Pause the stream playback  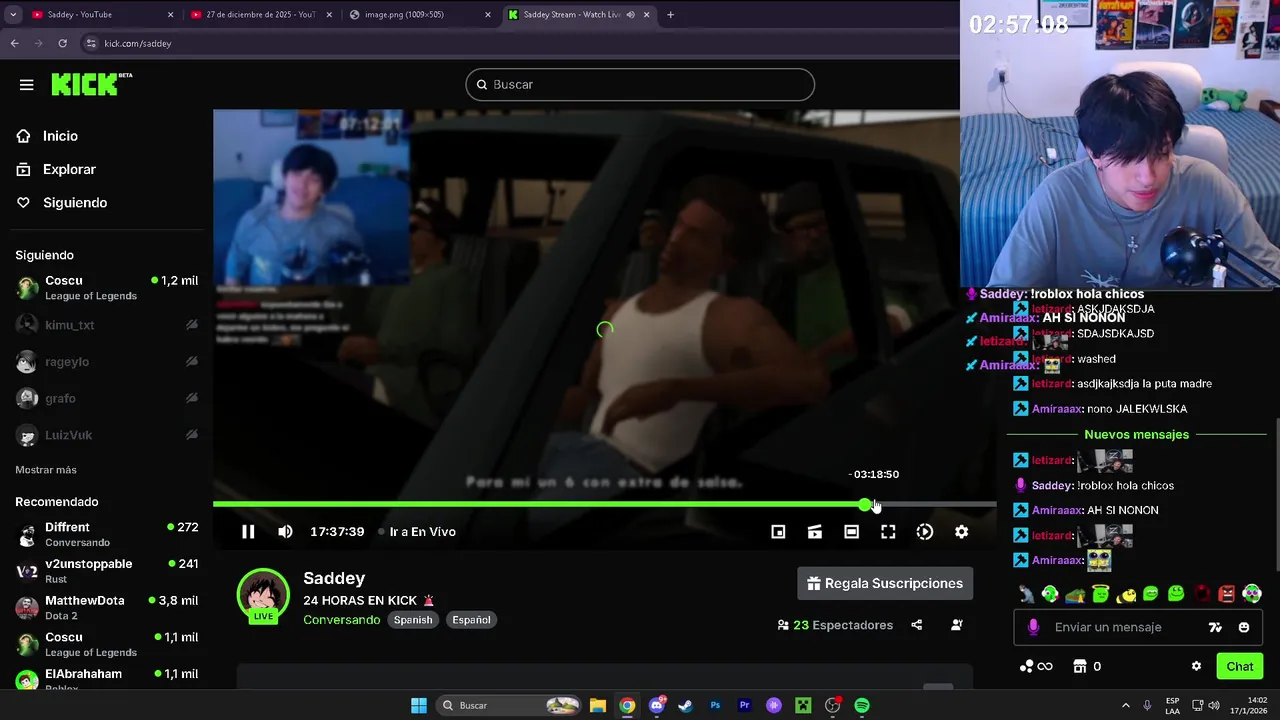pyautogui.click(x=248, y=532)
